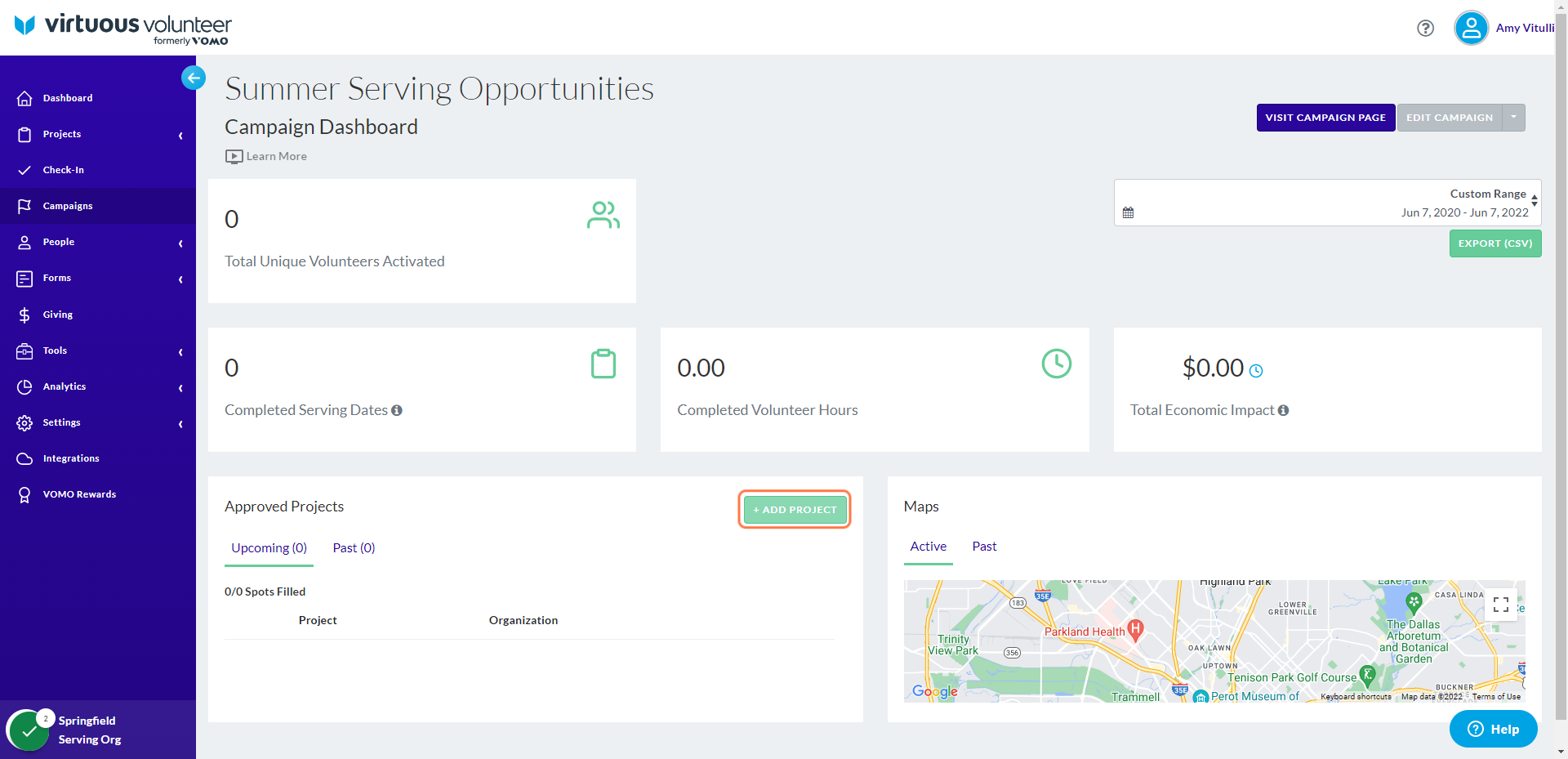This screenshot has height=759, width=1568.
Task: Click the Giving dollar sign icon
Action: (24, 315)
